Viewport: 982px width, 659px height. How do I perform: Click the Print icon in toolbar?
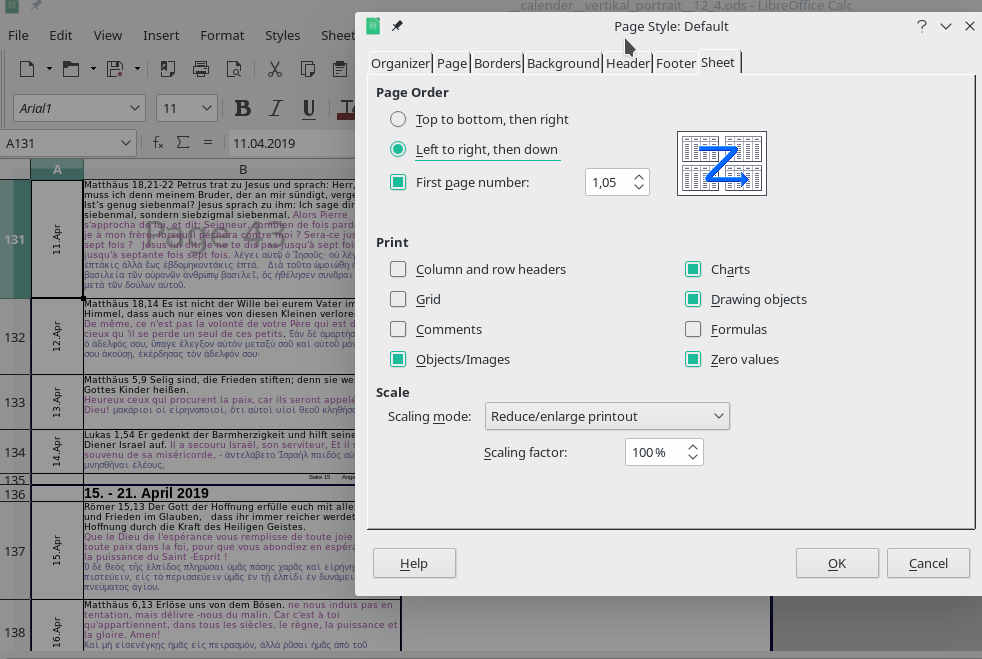[x=201, y=69]
